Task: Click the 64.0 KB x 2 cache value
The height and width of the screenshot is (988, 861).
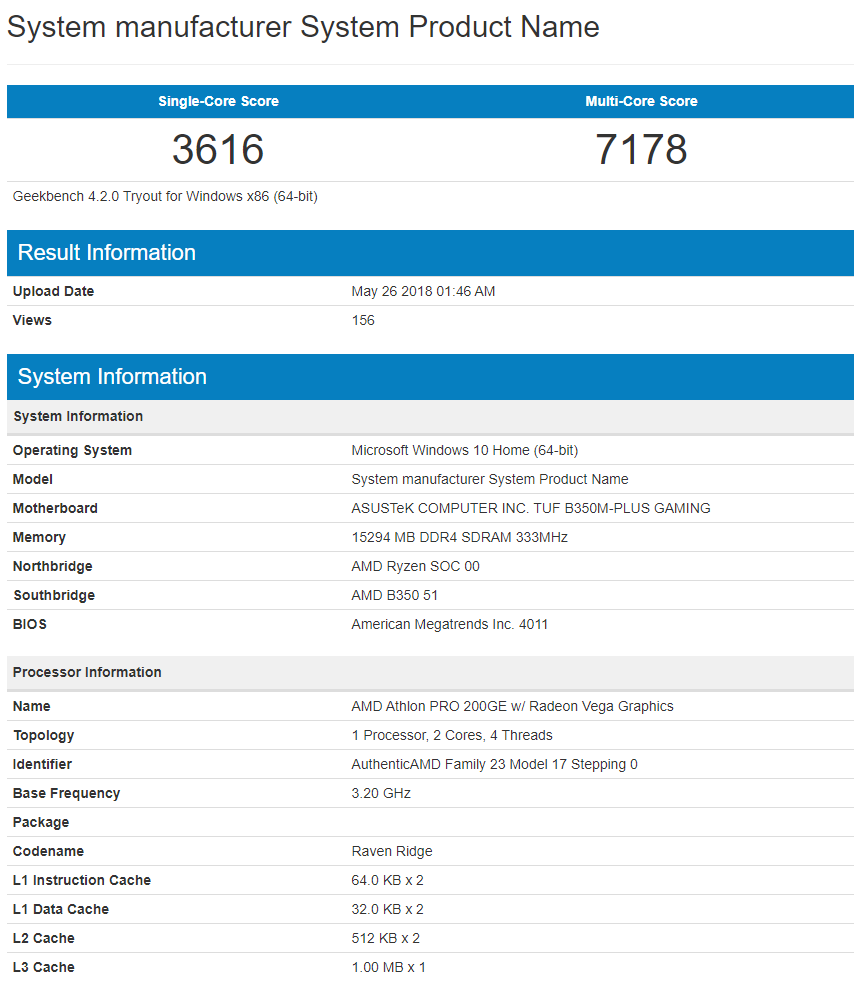Action: click(388, 880)
